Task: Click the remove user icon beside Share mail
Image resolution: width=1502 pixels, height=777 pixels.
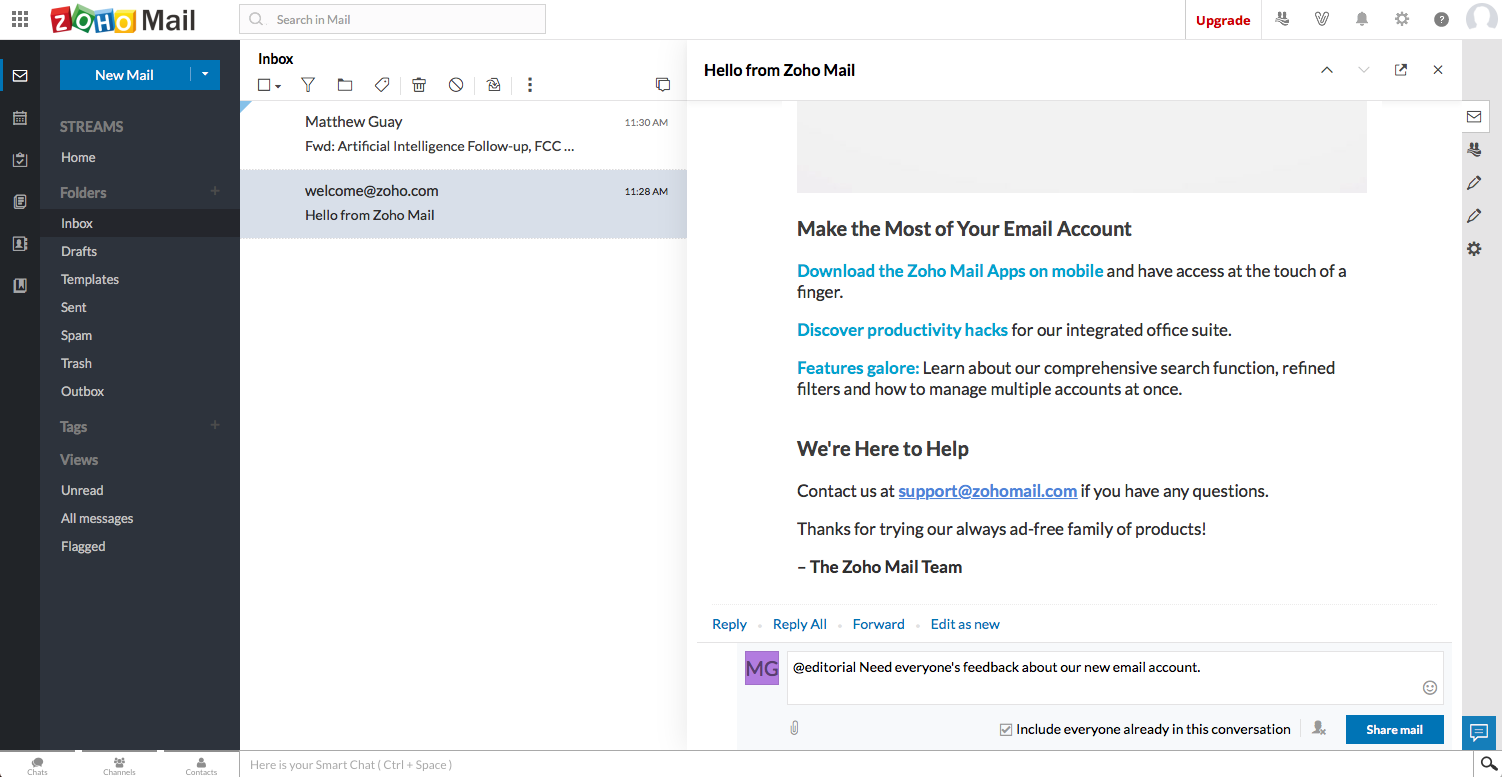Action: click(x=1319, y=729)
